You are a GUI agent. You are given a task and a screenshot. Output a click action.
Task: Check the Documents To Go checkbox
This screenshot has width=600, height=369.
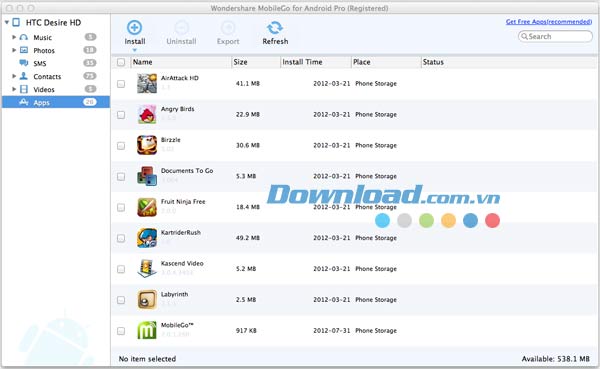pyautogui.click(x=121, y=176)
